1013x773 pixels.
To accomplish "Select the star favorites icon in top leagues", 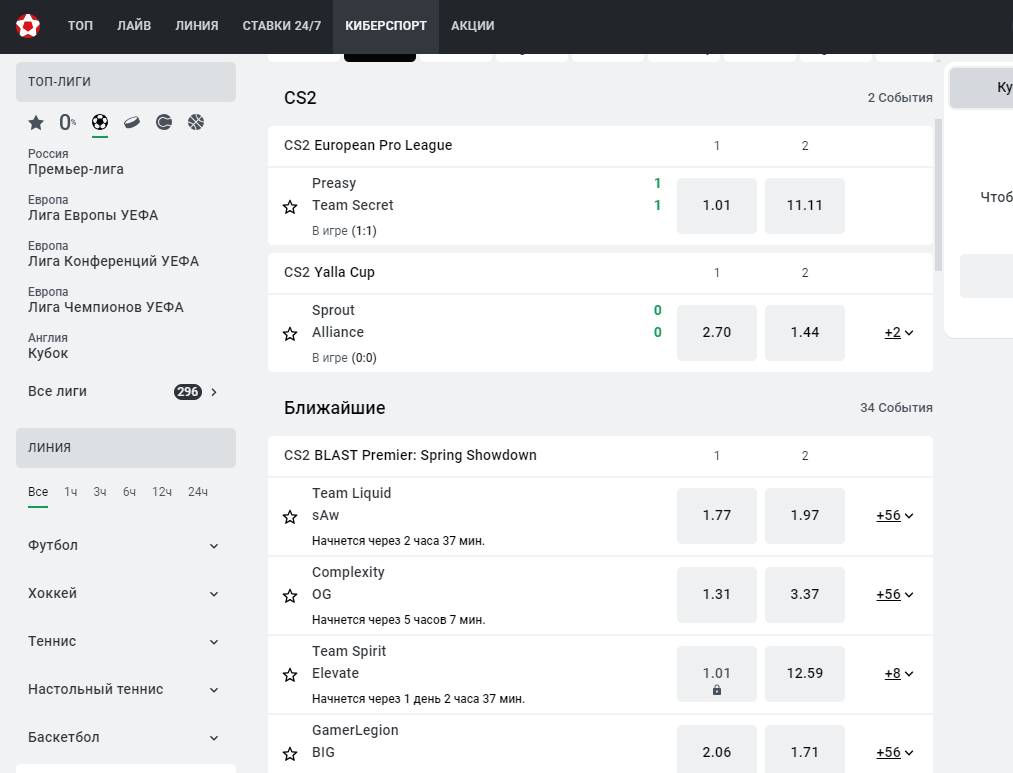I will [x=36, y=123].
